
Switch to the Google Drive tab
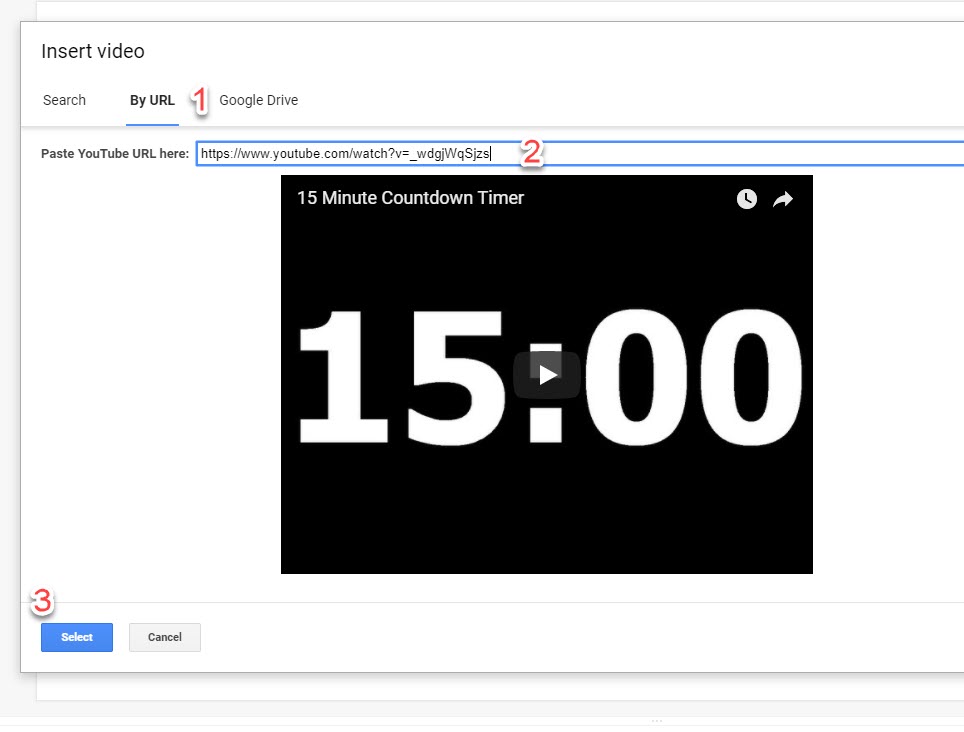tap(258, 100)
